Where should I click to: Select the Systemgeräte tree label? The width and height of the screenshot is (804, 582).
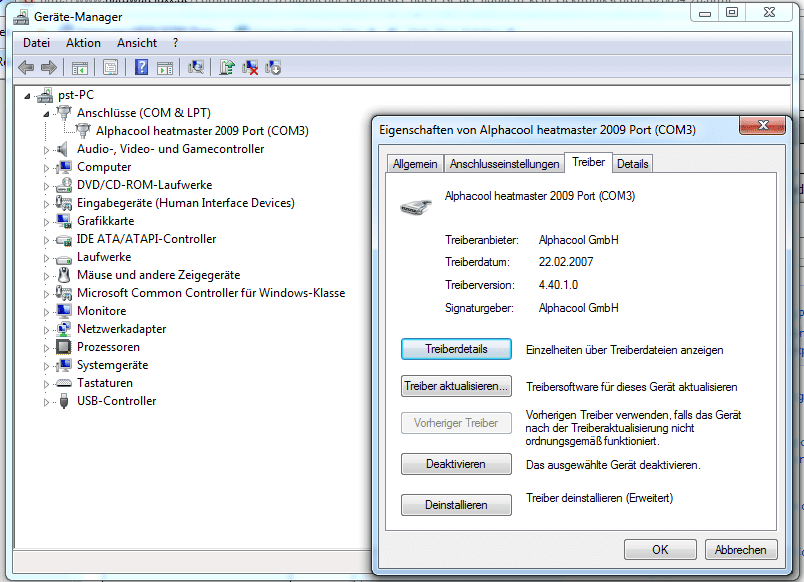click(112, 365)
